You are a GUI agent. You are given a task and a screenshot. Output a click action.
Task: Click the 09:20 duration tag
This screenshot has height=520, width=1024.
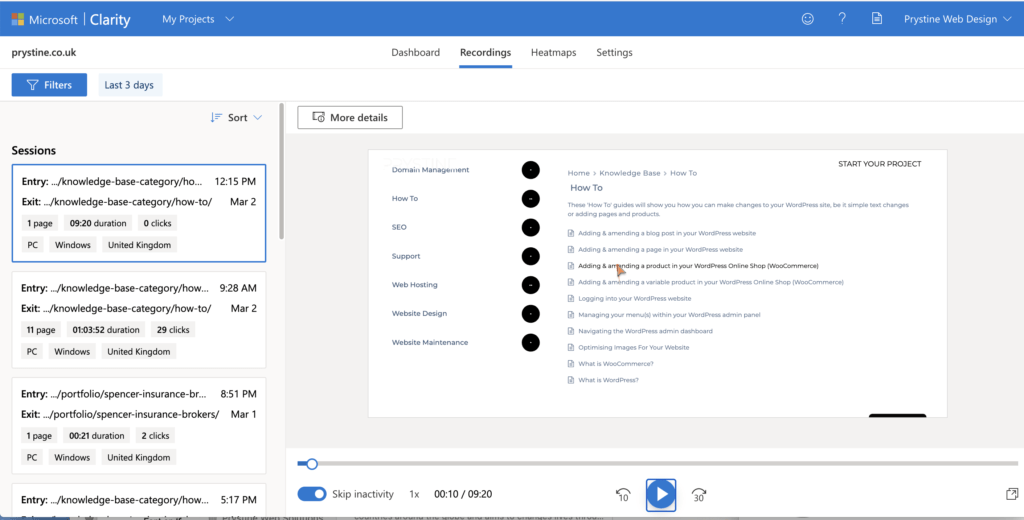98,223
